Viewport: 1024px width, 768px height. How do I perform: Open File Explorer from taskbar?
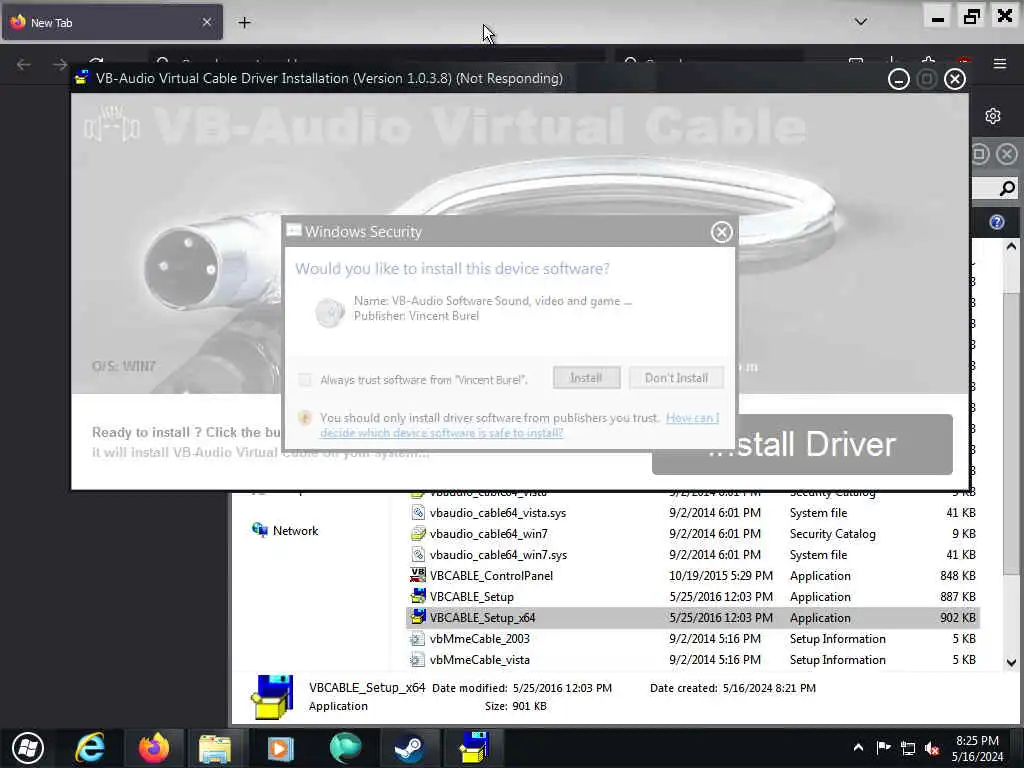click(x=216, y=748)
